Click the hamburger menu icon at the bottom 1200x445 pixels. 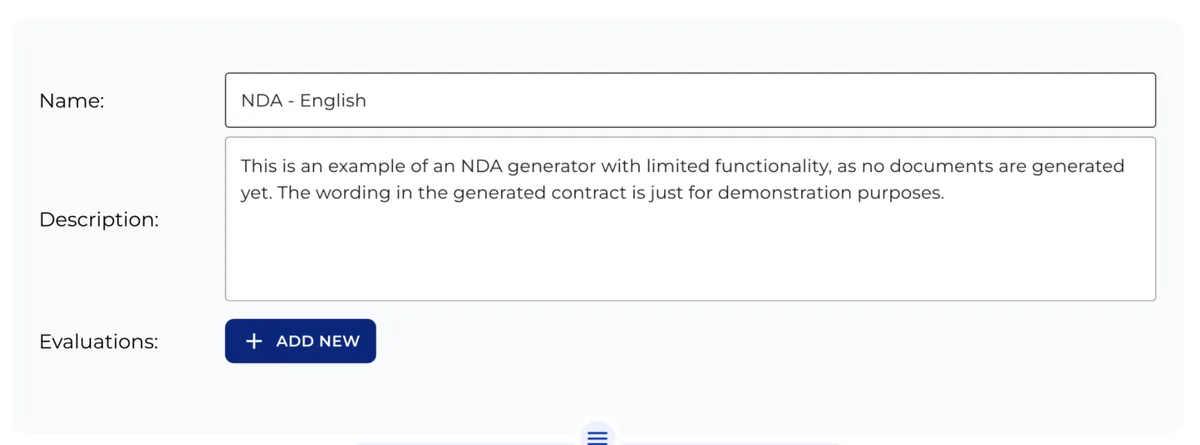(597, 437)
